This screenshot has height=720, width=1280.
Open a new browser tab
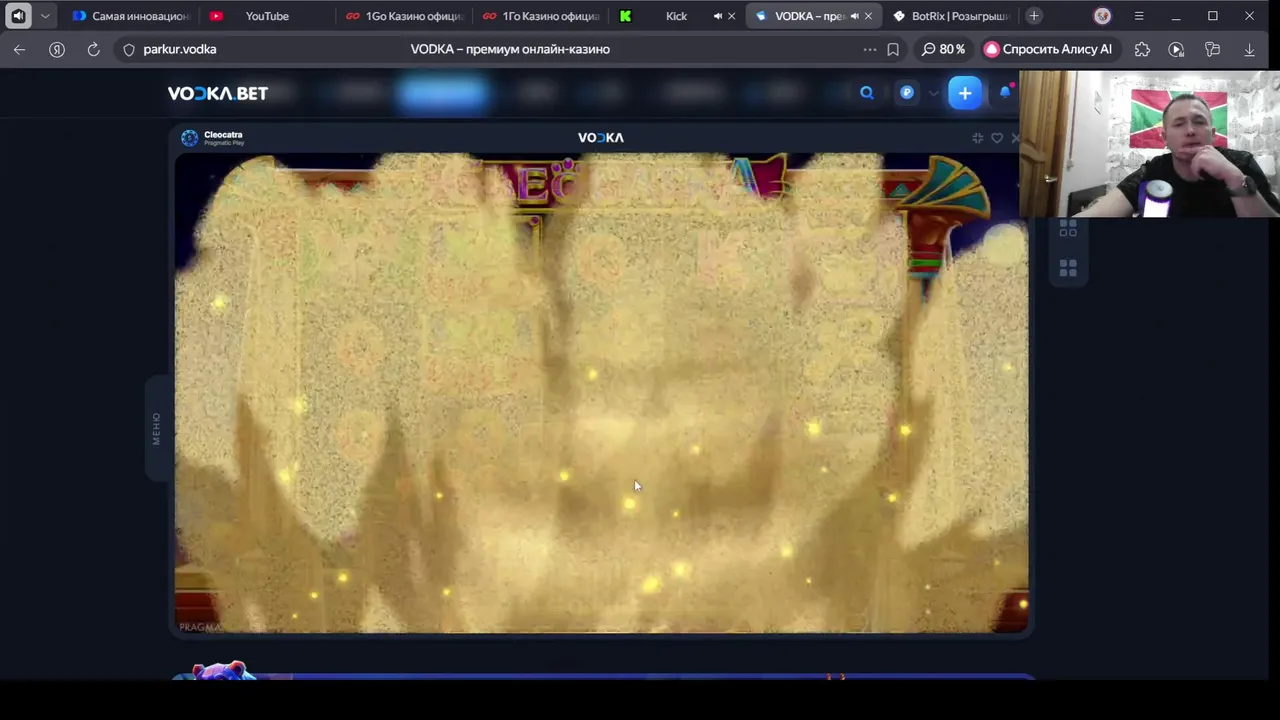point(1034,16)
